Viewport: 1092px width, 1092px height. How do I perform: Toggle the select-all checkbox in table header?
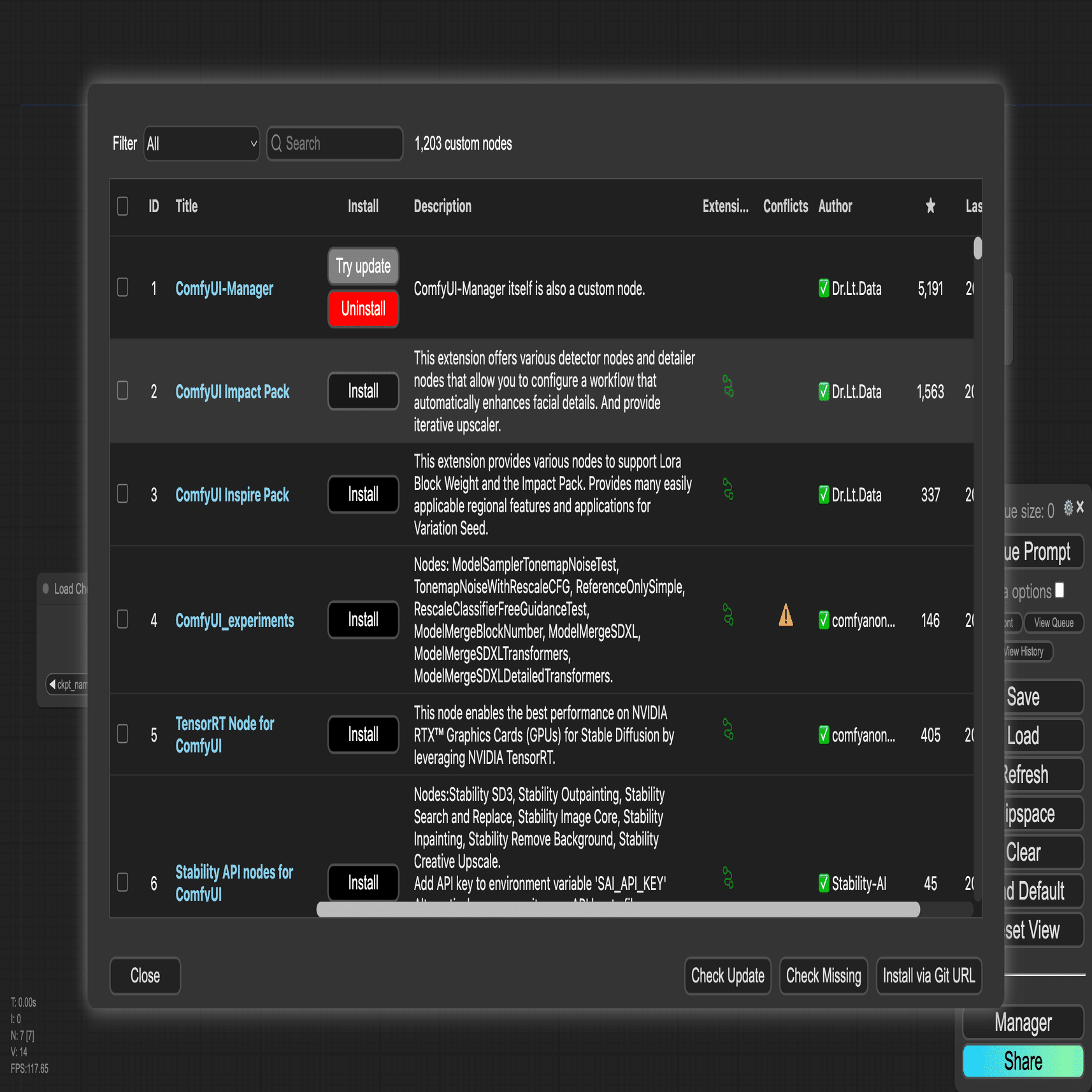coord(123,206)
